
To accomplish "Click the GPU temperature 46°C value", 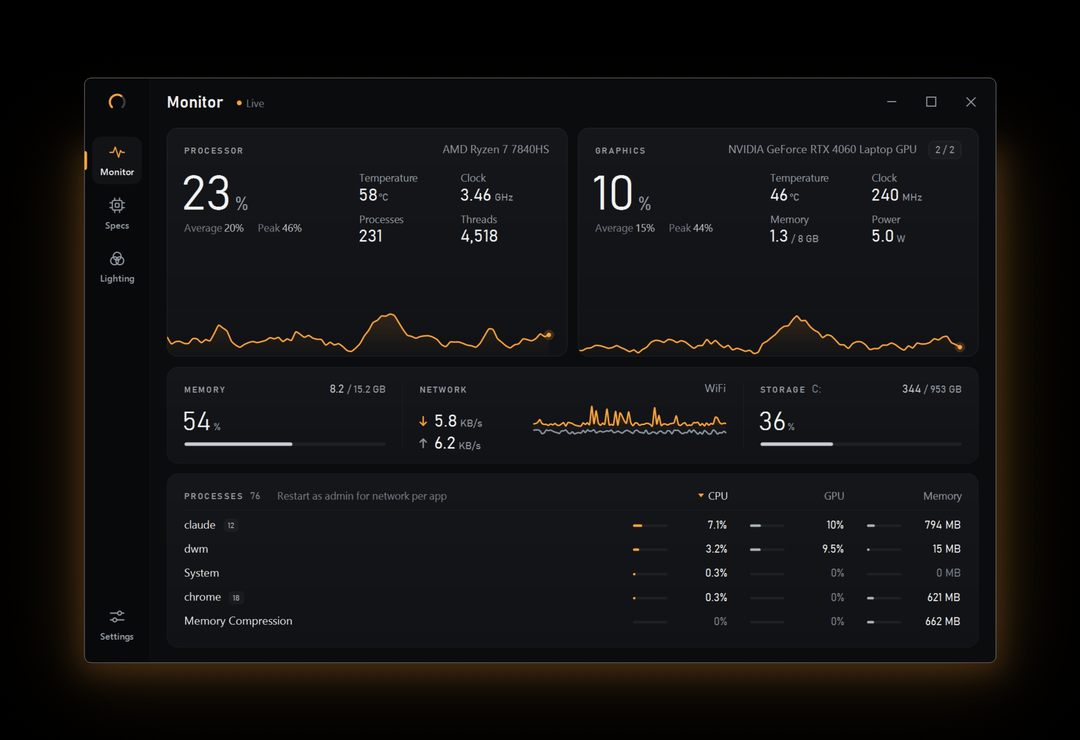I will tap(785, 196).
